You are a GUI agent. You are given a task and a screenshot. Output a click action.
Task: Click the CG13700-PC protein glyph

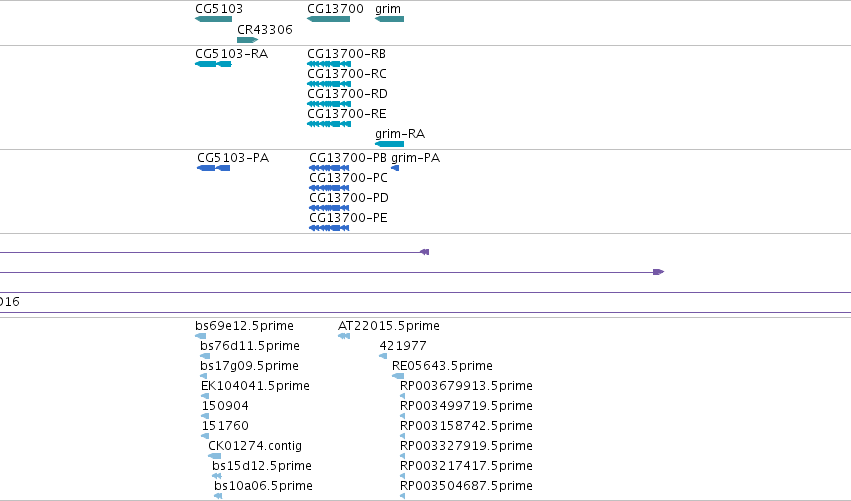click(329, 188)
